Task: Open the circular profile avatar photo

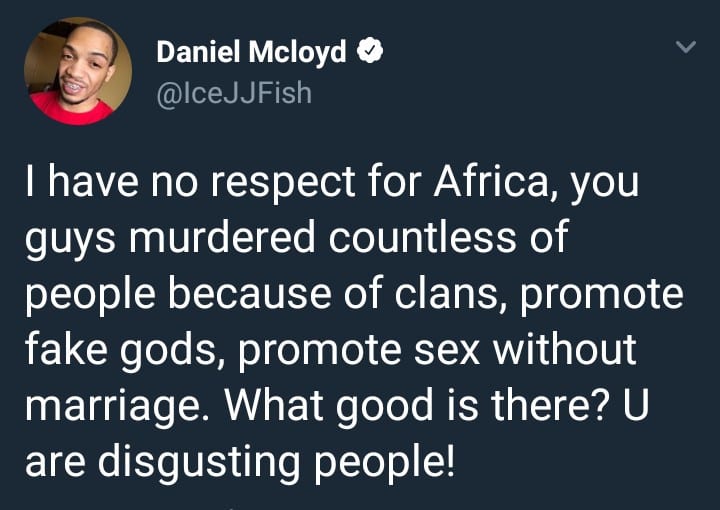Action: [78, 71]
